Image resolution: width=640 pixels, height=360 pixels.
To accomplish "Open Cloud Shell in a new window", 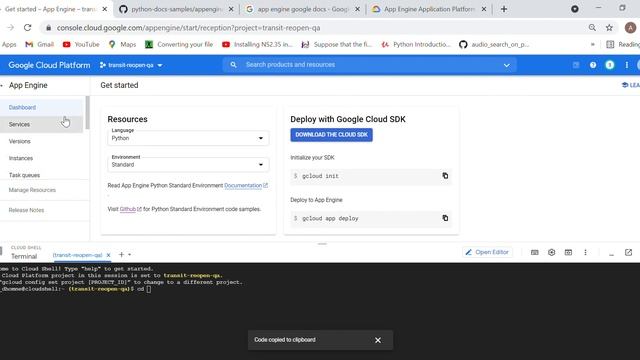I will click(x=628, y=253).
